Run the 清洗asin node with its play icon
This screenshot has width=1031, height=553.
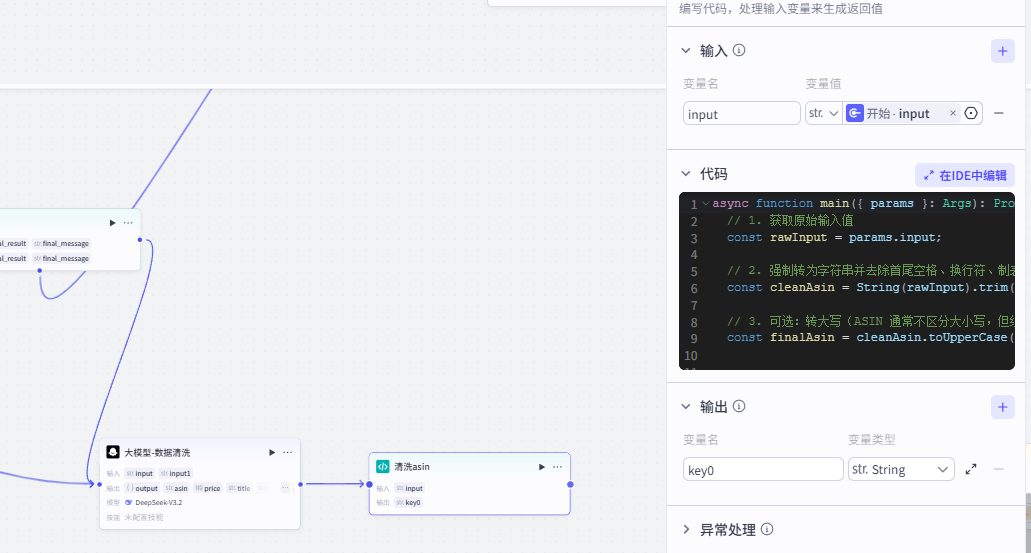coord(542,467)
